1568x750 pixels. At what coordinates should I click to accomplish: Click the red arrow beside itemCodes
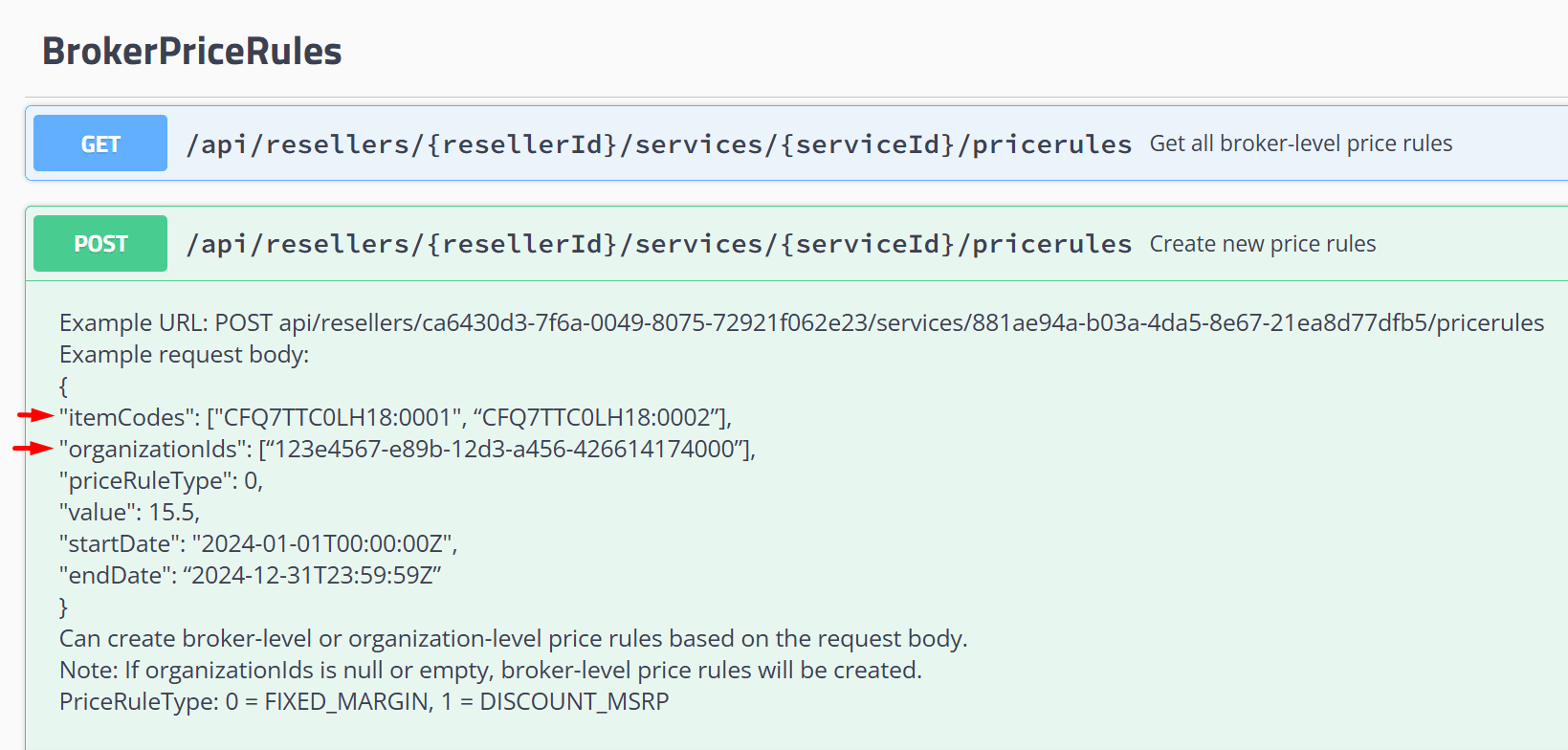(29, 416)
